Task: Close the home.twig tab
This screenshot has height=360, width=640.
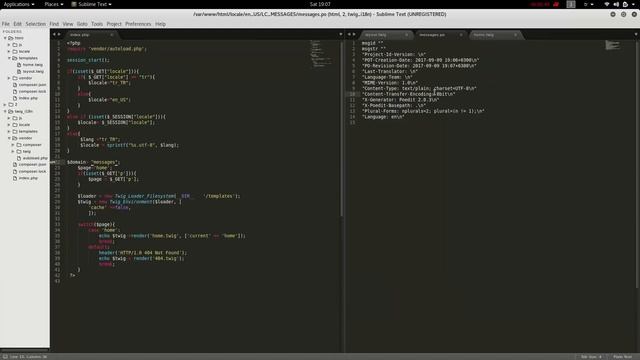Action: [516, 35]
